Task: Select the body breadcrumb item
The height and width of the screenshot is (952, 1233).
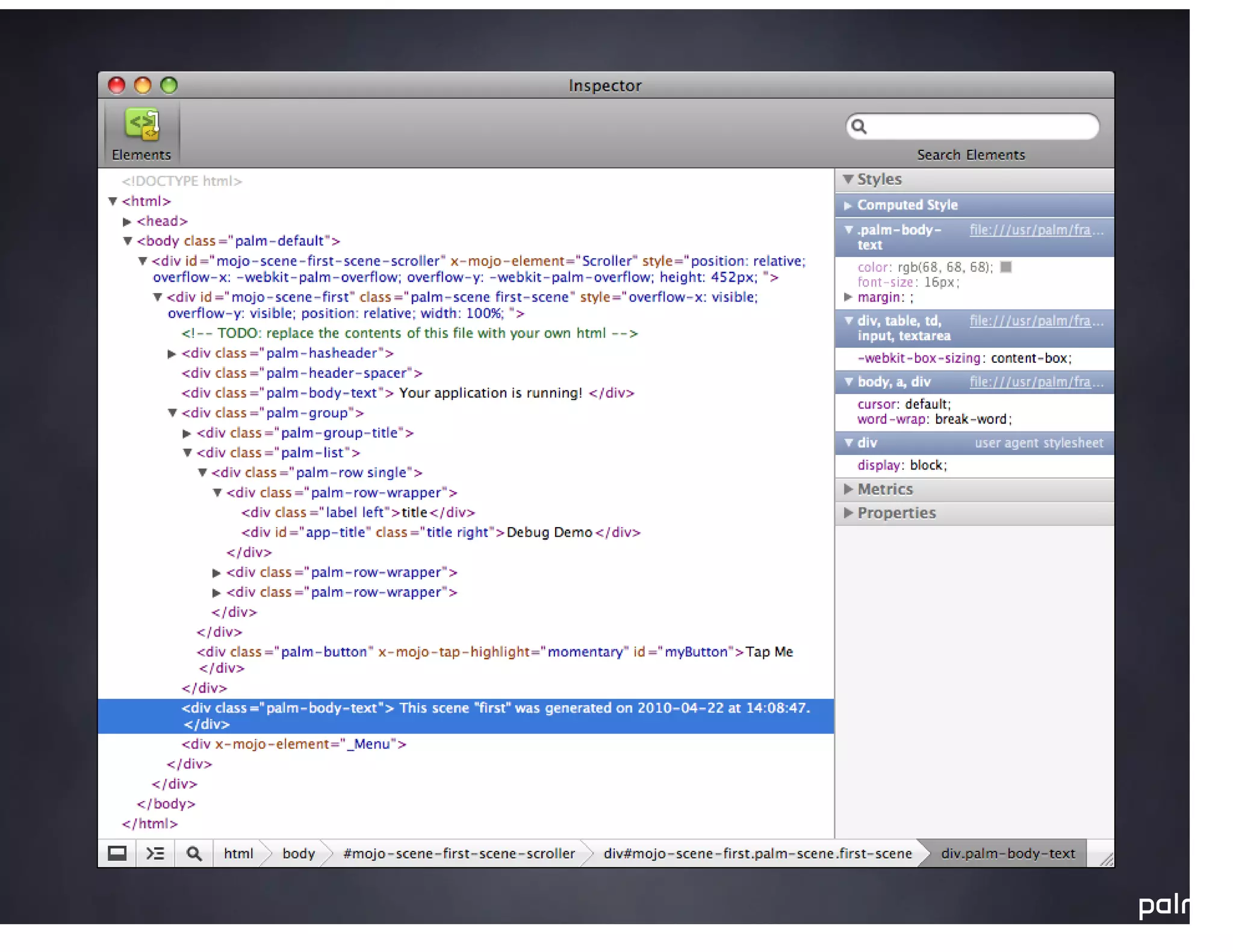Action: [299, 853]
